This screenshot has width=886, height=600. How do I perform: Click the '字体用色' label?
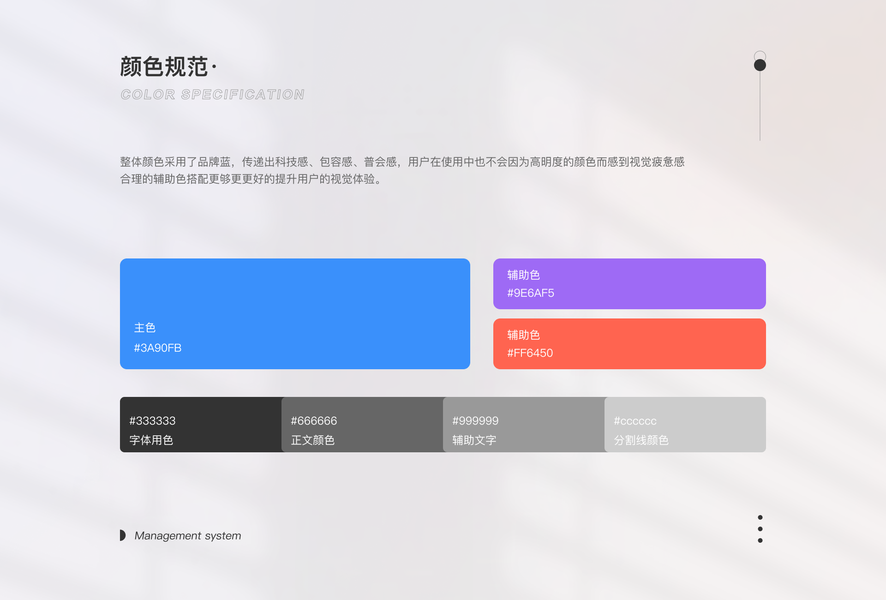coord(151,440)
